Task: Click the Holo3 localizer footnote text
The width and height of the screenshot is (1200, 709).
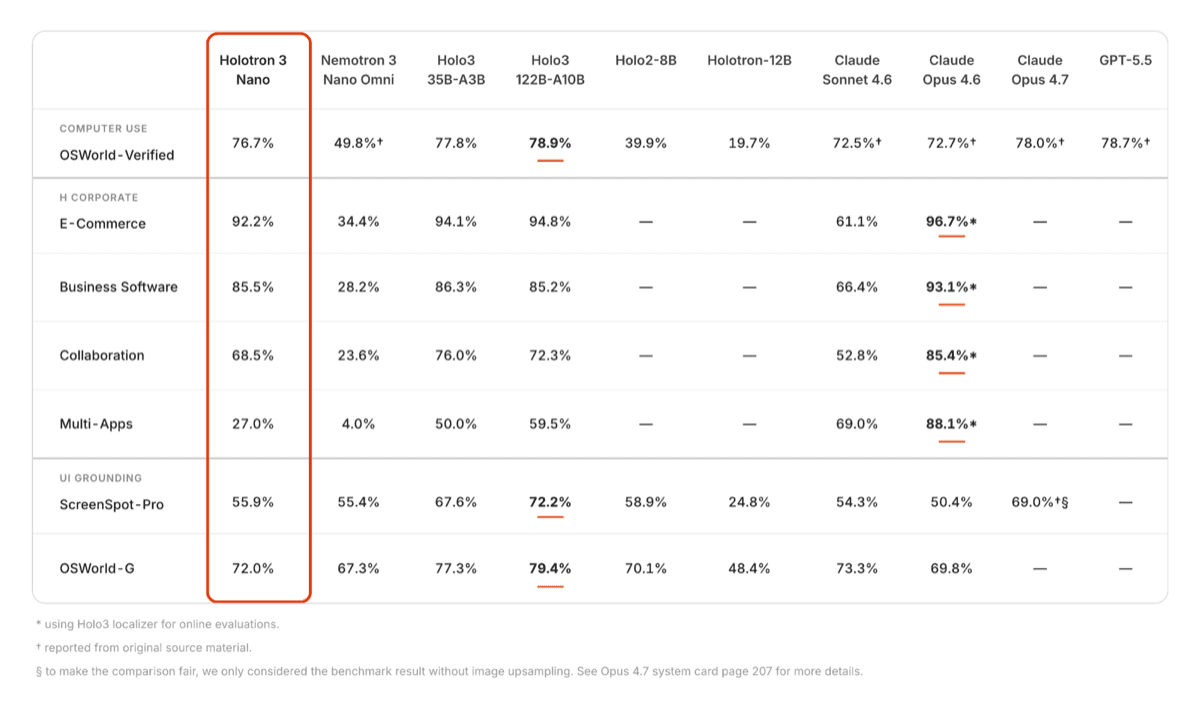Action: (x=157, y=624)
